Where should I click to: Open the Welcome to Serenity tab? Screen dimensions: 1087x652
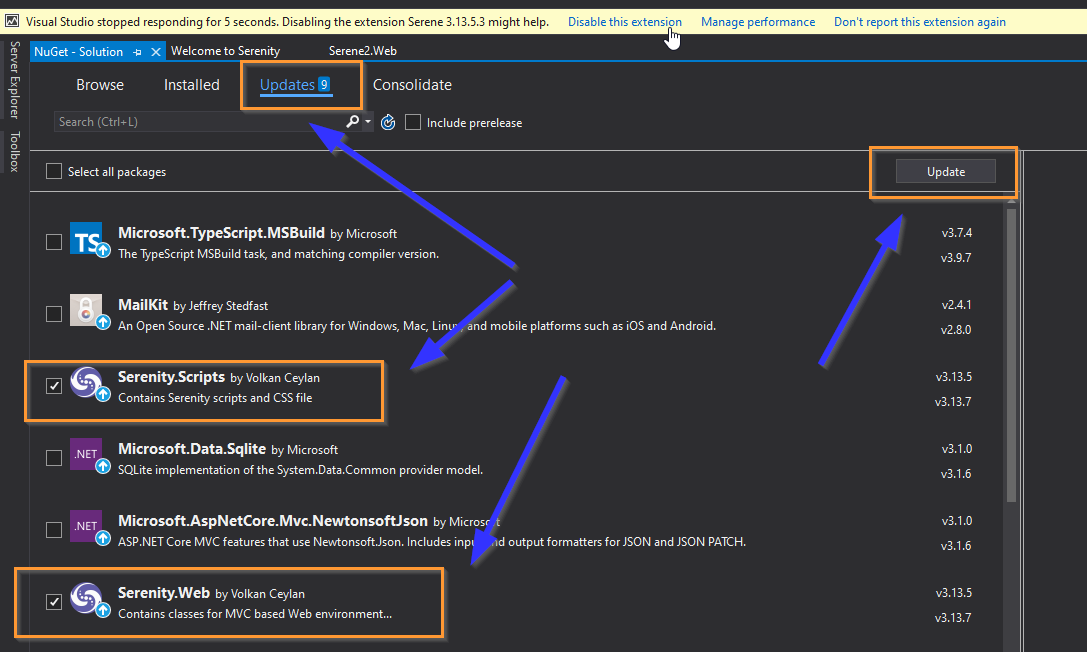click(x=225, y=51)
